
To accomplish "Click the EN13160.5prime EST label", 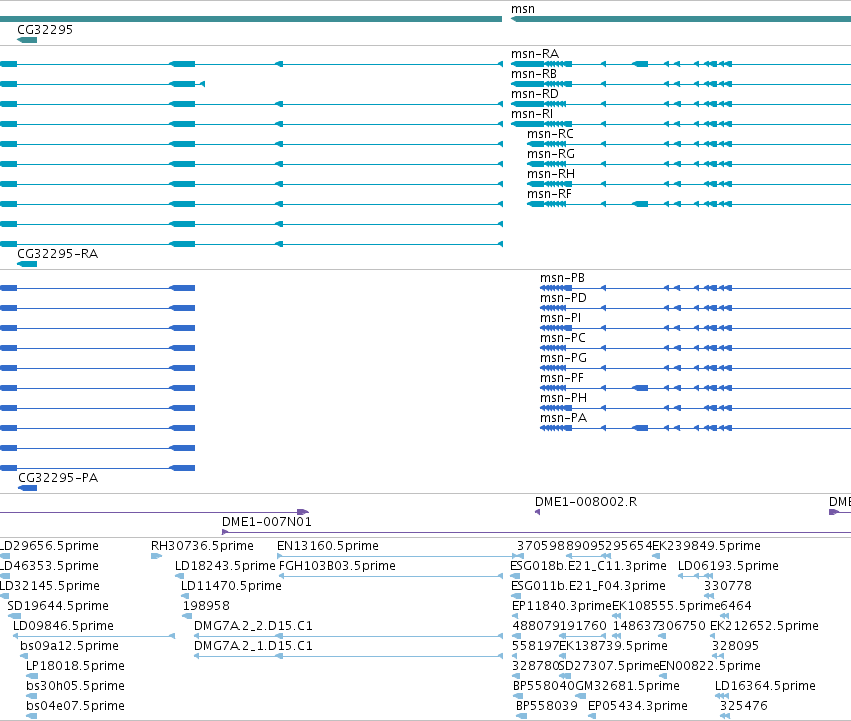I will 328,546.
